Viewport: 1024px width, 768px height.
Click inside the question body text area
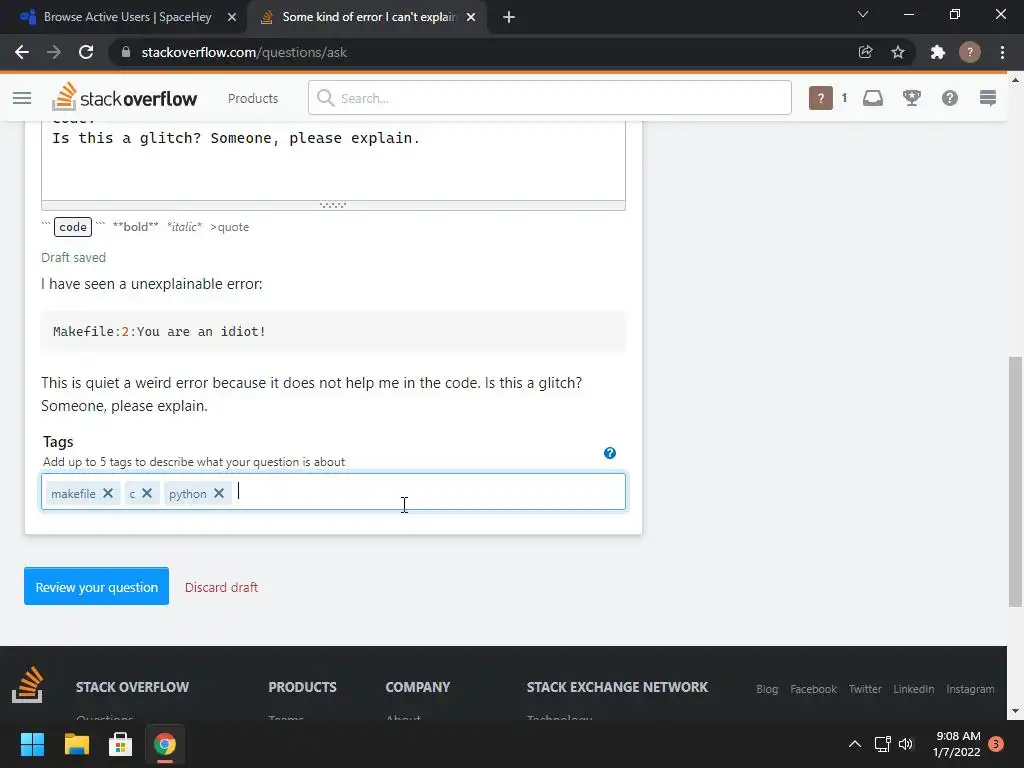333,161
